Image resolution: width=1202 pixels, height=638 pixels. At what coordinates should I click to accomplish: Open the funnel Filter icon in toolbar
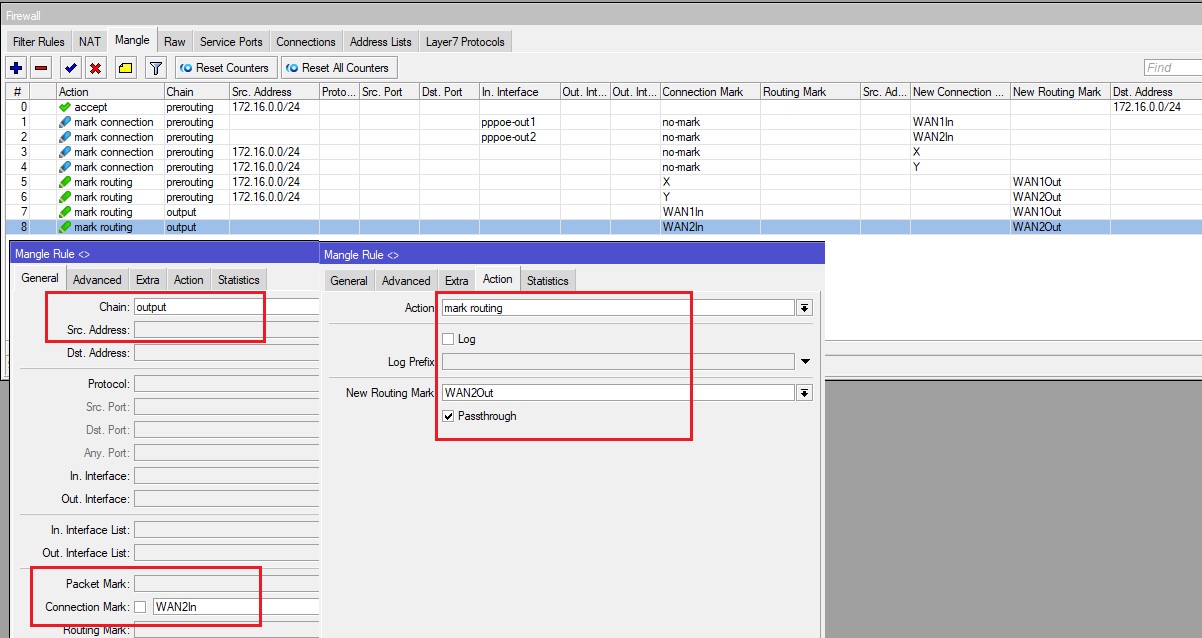156,68
